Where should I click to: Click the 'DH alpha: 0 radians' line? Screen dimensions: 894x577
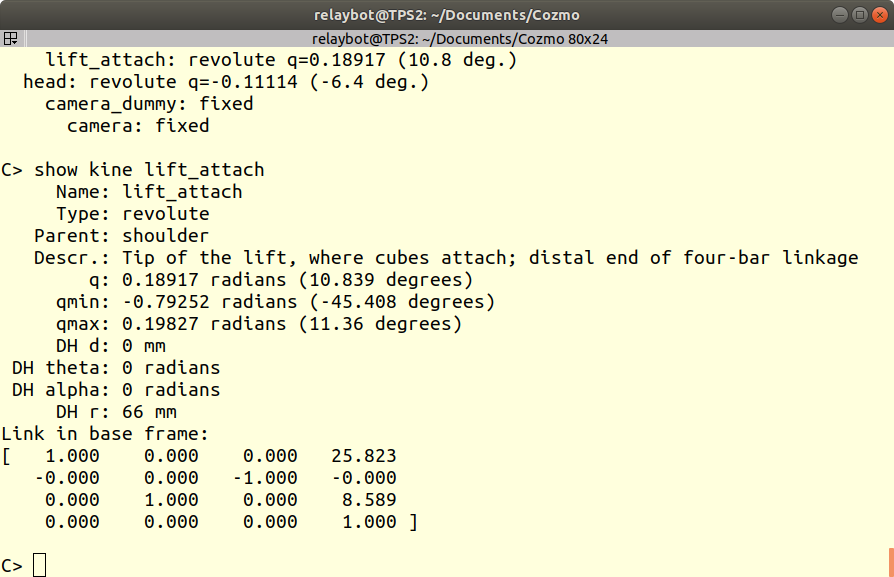(x=116, y=389)
